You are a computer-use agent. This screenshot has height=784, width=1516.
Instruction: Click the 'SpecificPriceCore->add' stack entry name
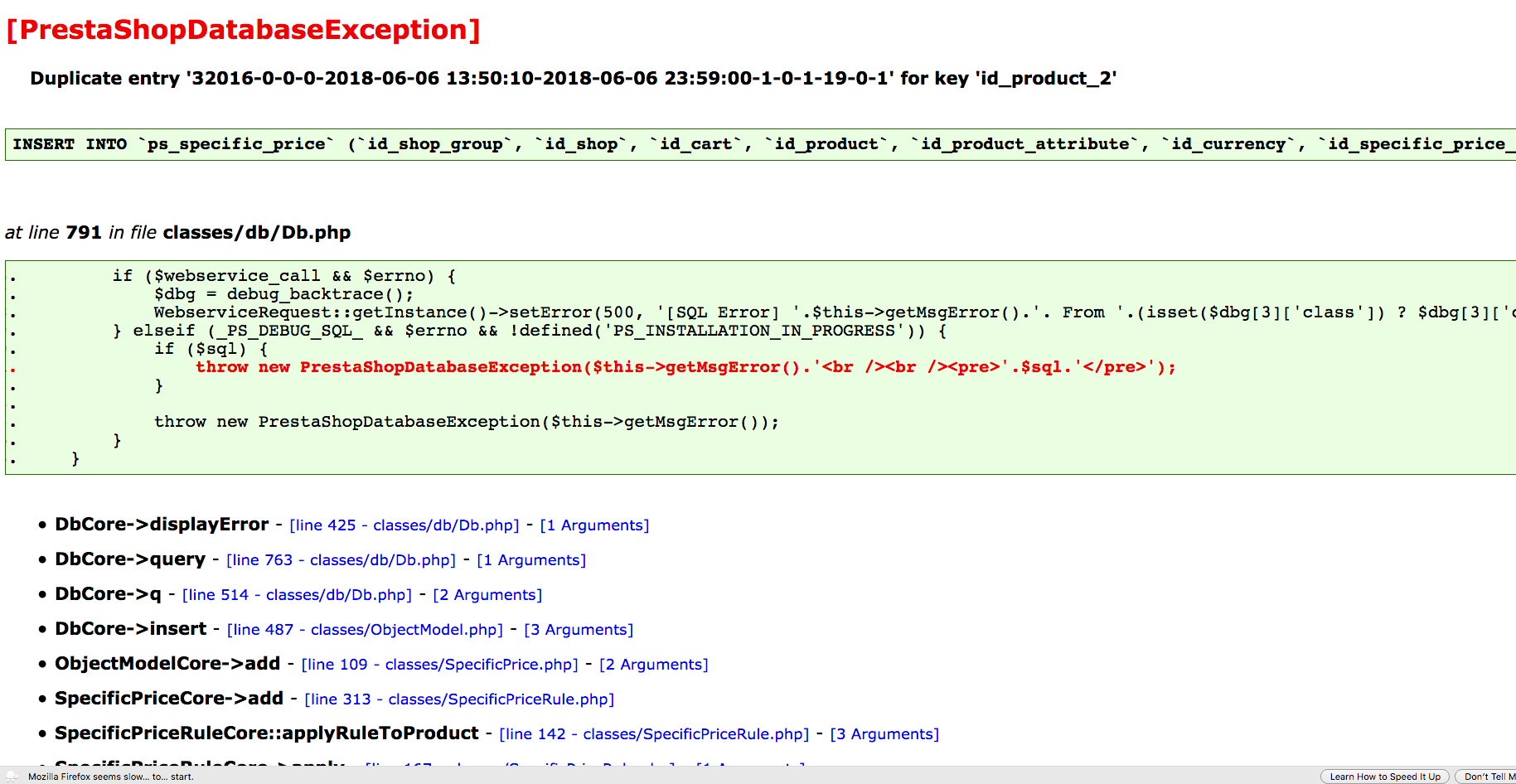click(169, 699)
